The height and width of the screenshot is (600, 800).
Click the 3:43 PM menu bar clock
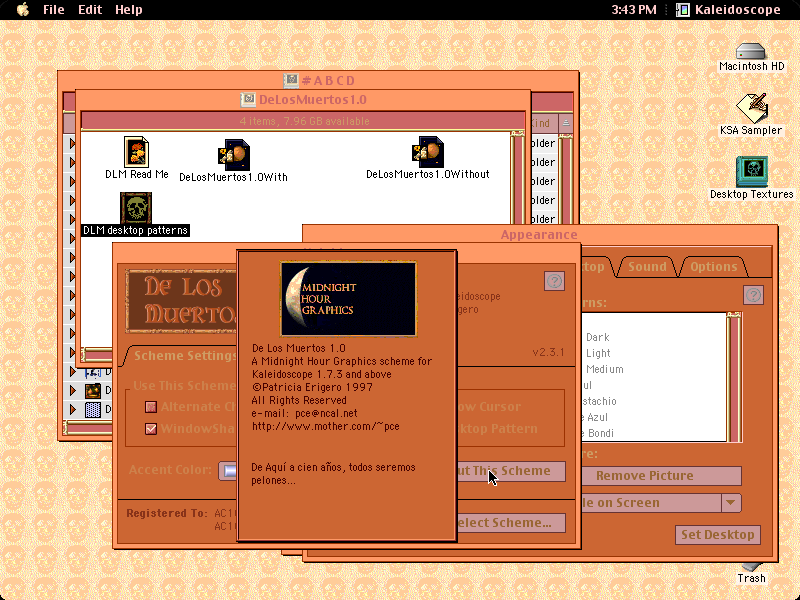point(634,10)
